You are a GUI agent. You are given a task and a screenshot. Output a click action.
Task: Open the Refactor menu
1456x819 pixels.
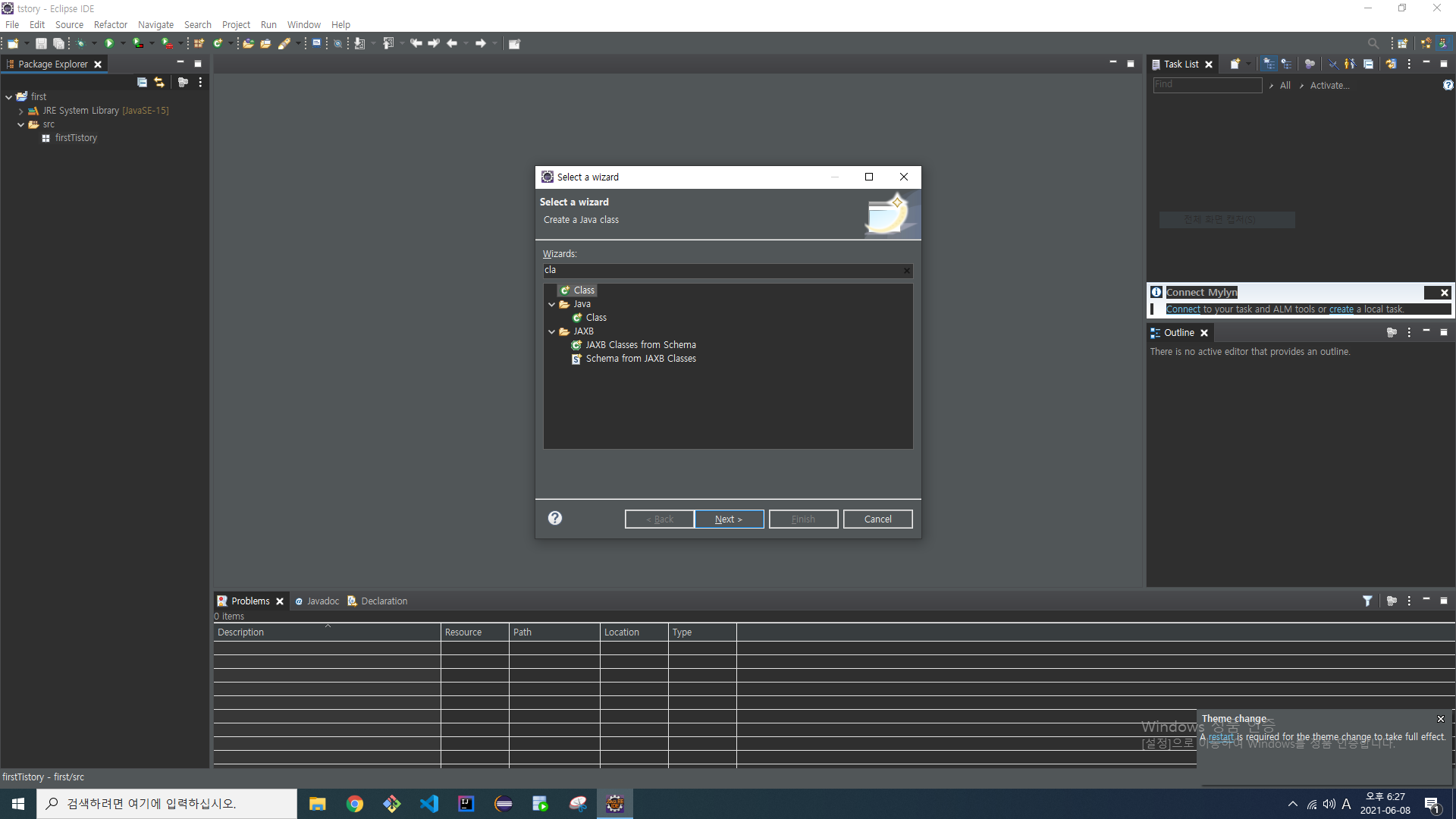pyautogui.click(x=110, y=25)
